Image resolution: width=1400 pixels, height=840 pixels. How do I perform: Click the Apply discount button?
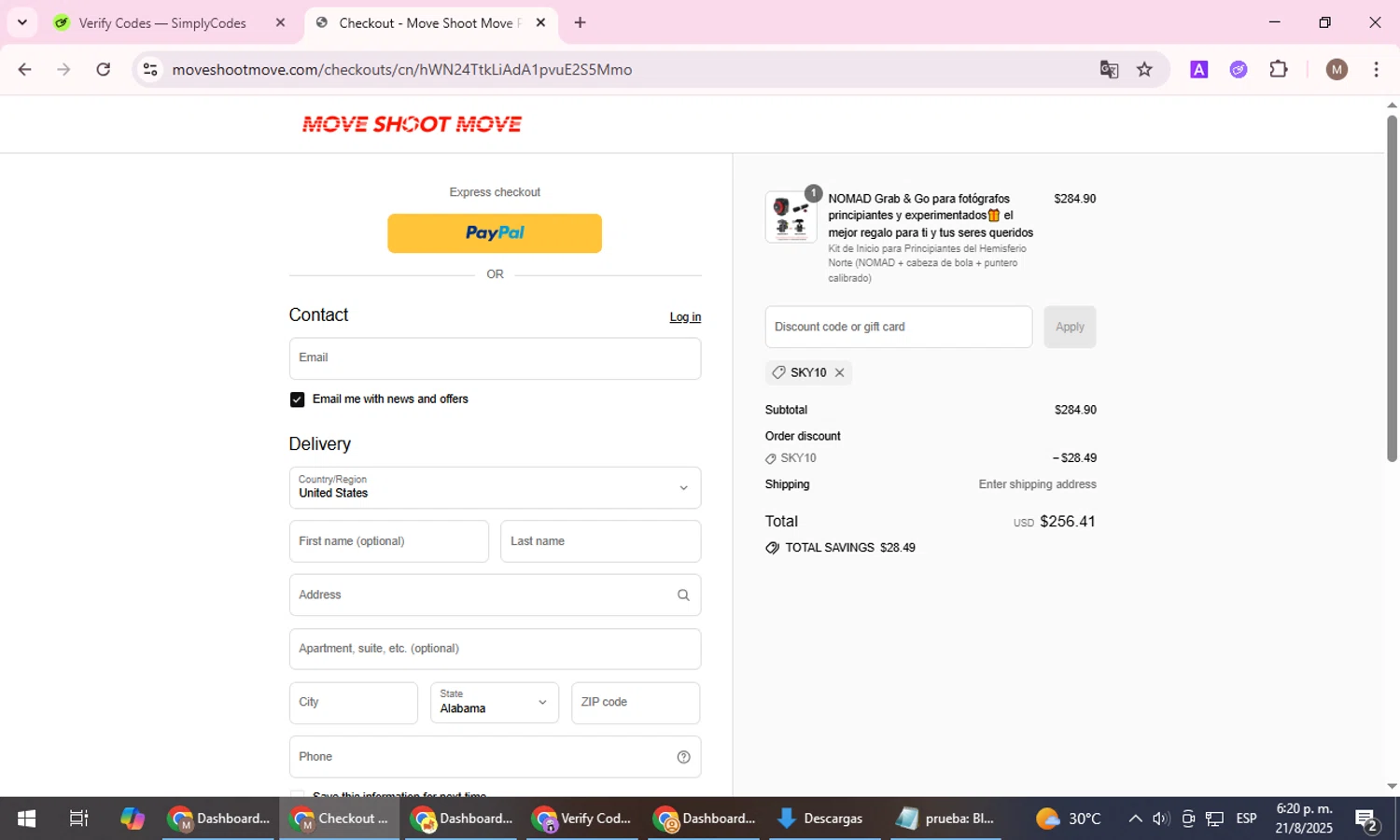(1070, 327)
